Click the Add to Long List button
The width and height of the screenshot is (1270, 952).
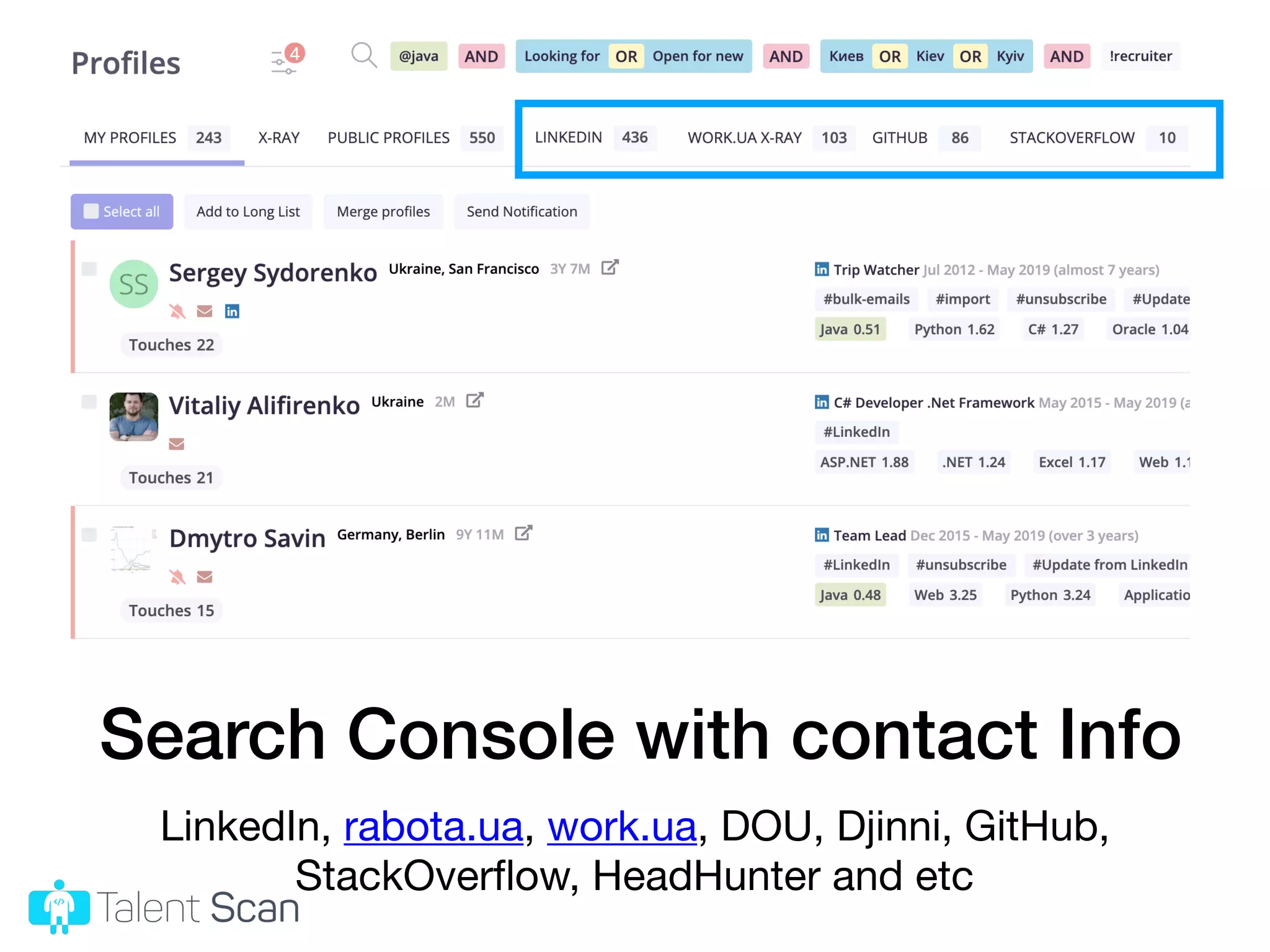248,212
